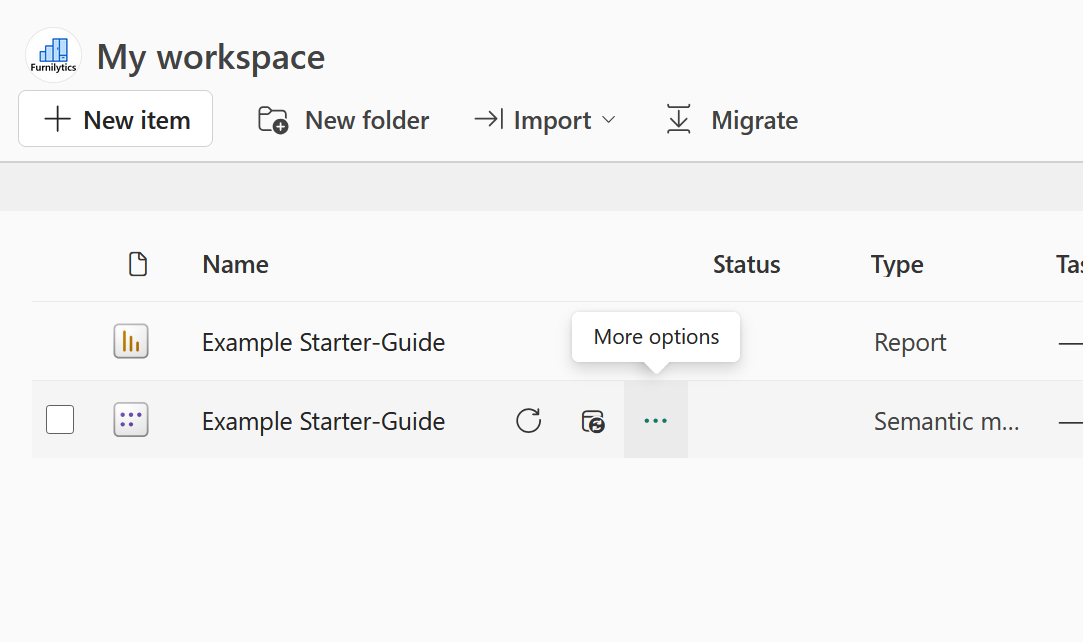Viewport: 1083px width, 642px height.
Task: Select the My workspace title
Action: [210, 56]
